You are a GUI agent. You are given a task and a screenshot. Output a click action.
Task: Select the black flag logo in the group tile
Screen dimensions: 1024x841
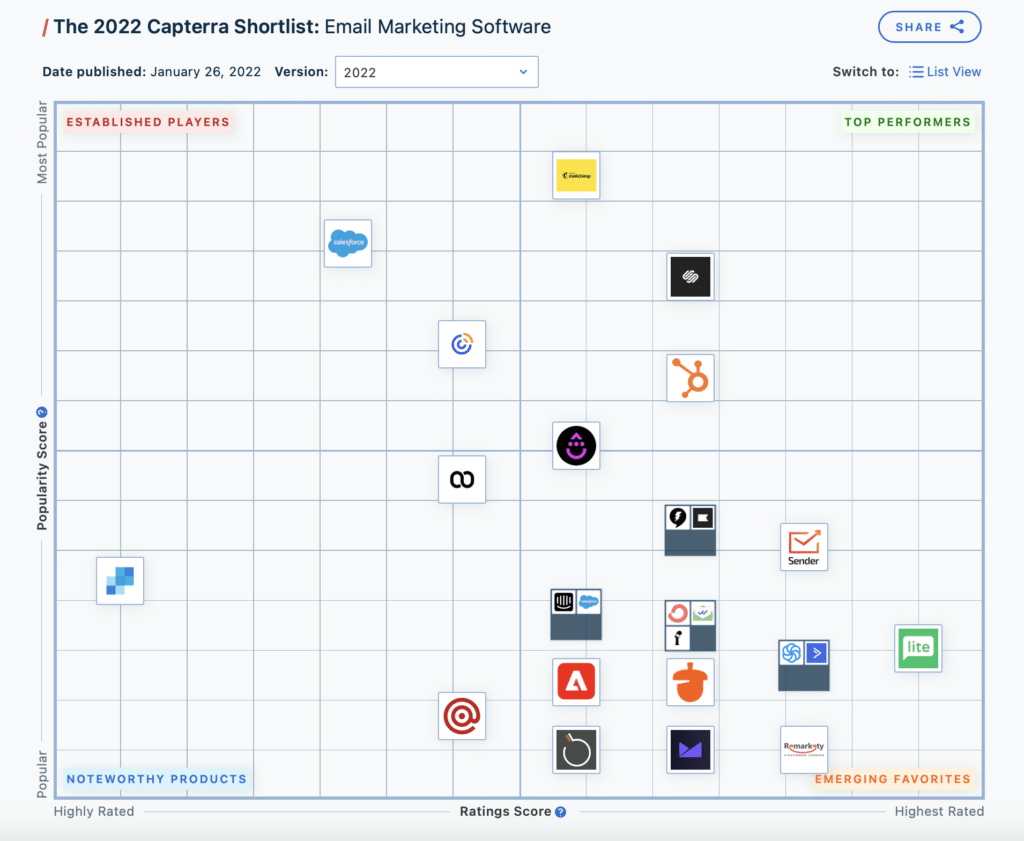click(703, 518)
